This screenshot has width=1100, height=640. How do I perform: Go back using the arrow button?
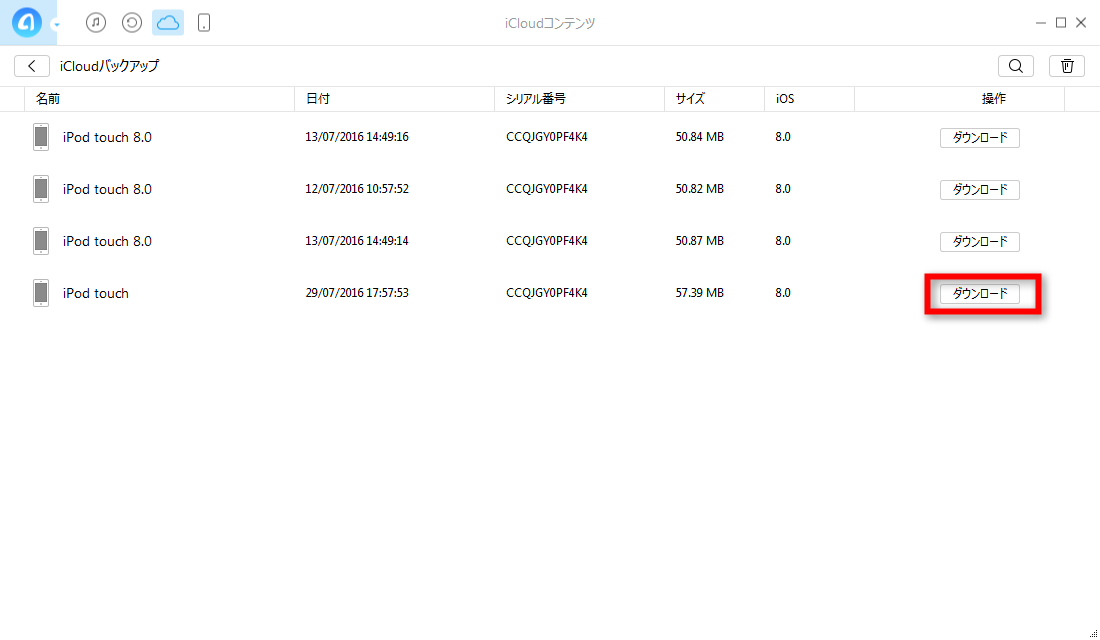point(32,66)
